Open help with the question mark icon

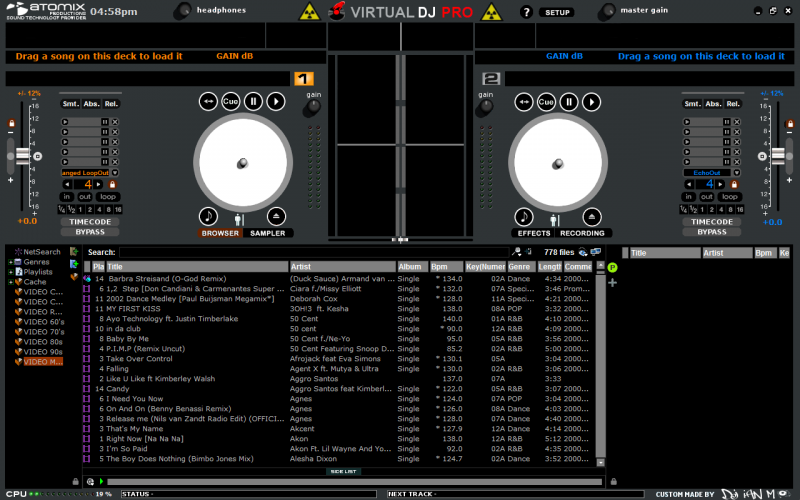tap(526, 12)
